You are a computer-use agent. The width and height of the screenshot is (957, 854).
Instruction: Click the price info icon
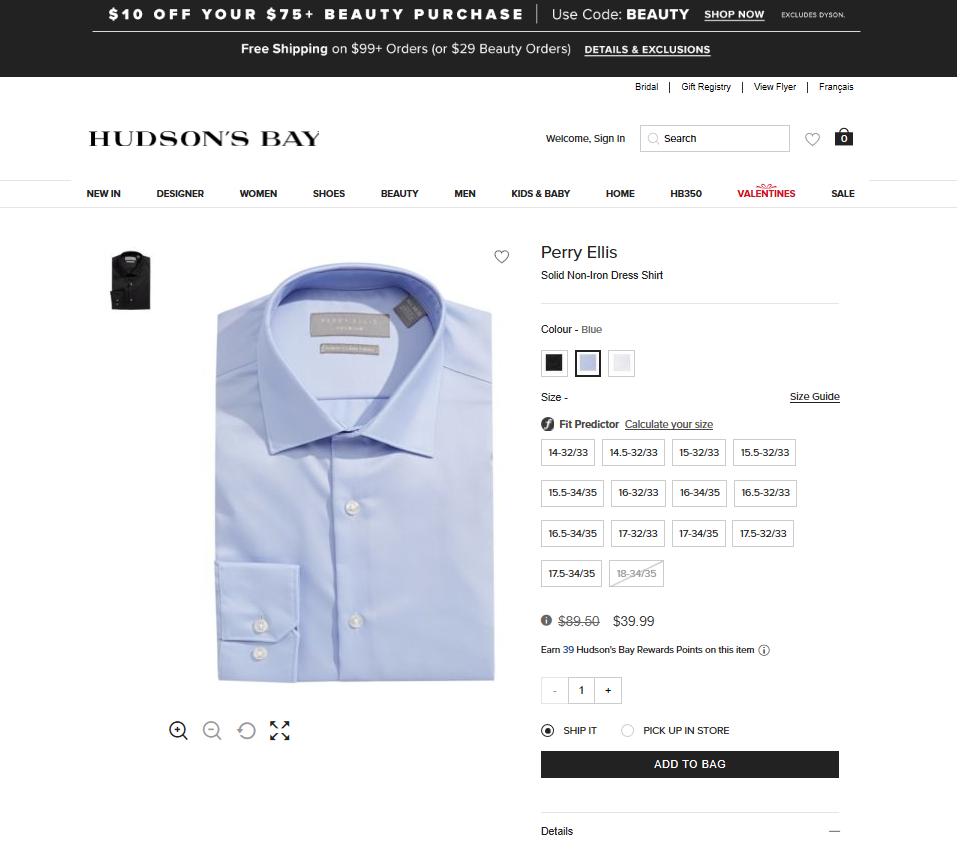click(x=546, y=620)
